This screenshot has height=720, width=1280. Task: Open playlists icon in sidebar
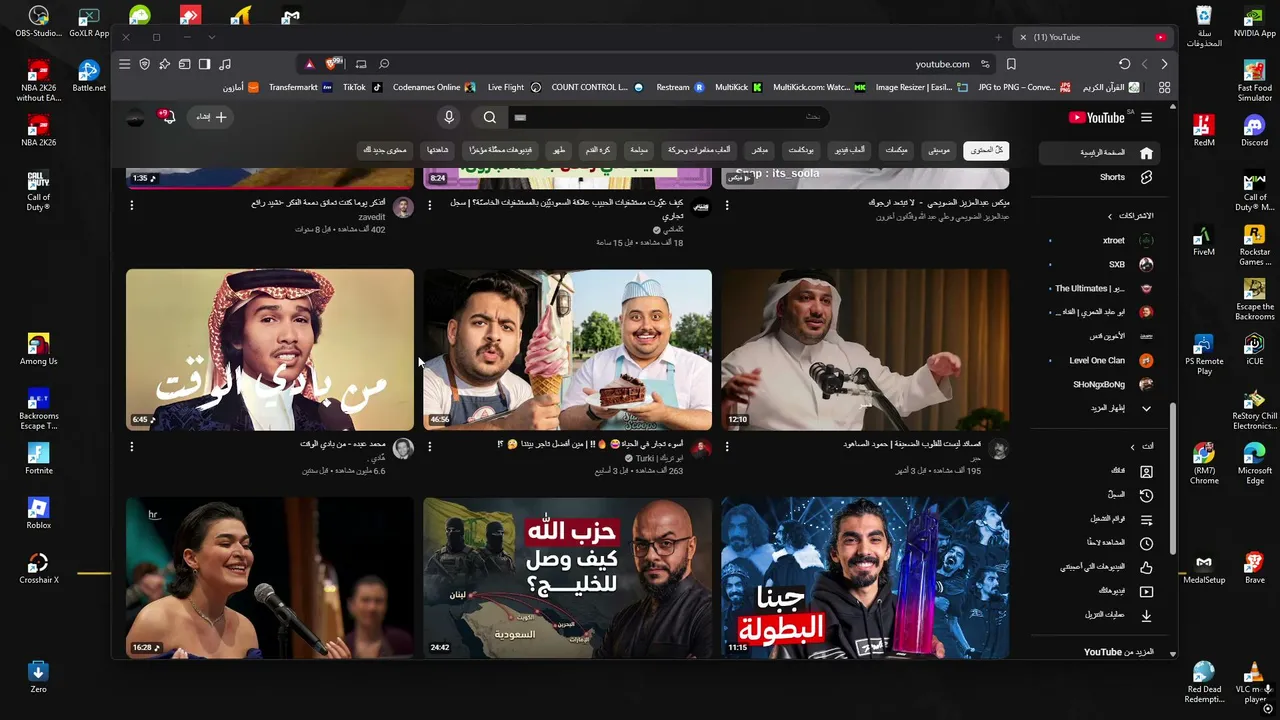point(1146,520)
